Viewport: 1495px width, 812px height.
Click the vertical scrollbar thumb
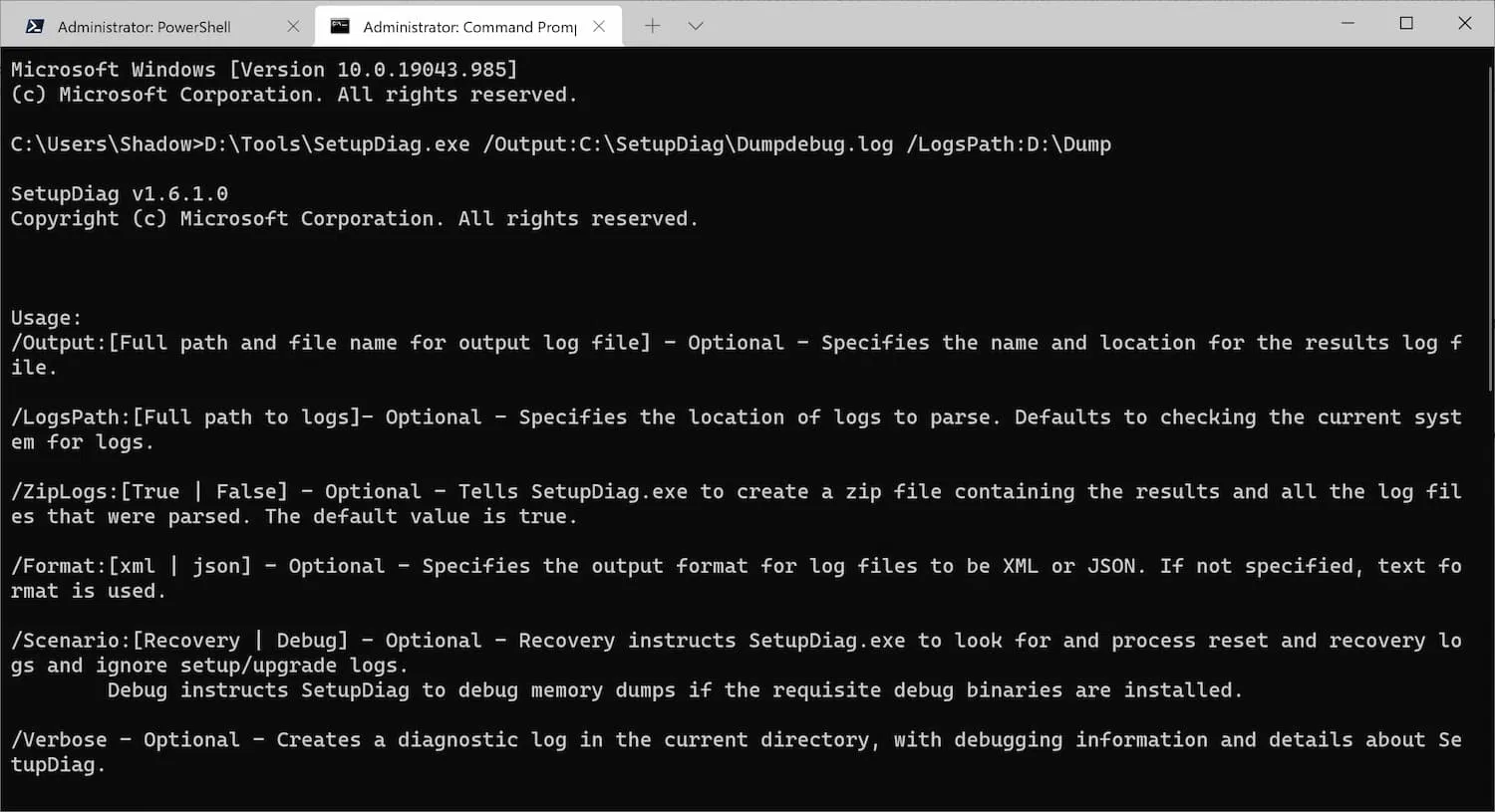pyautogui.click(x=1489, y=219)
